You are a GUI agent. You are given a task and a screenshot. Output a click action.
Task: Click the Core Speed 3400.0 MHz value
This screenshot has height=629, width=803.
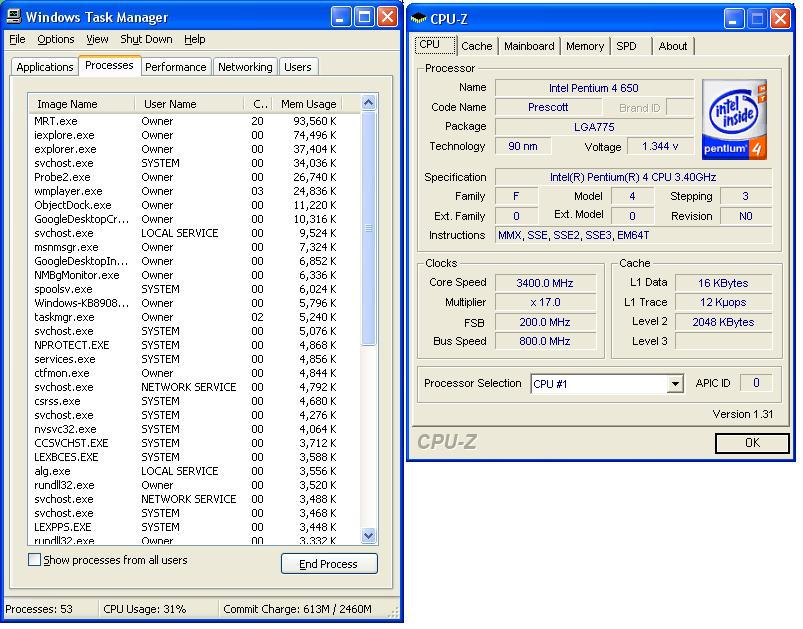(x=545, y=283)
